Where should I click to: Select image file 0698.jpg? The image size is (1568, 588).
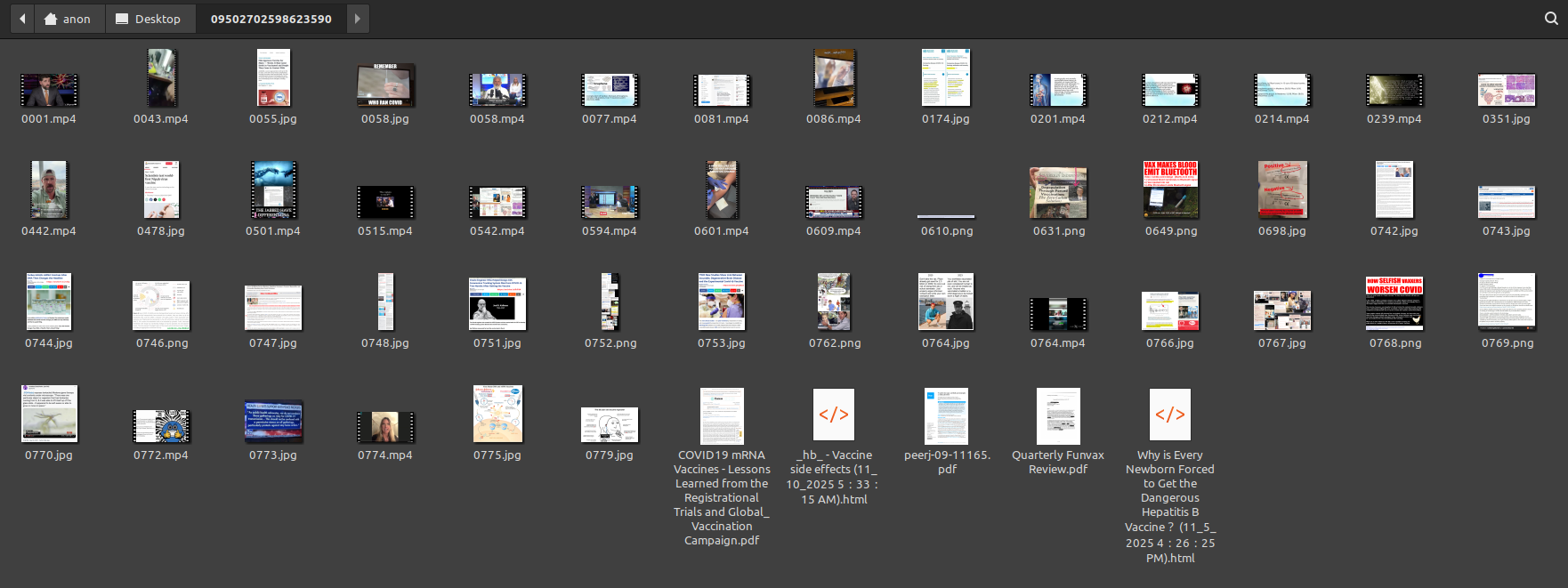click(x=1282, y=190)
